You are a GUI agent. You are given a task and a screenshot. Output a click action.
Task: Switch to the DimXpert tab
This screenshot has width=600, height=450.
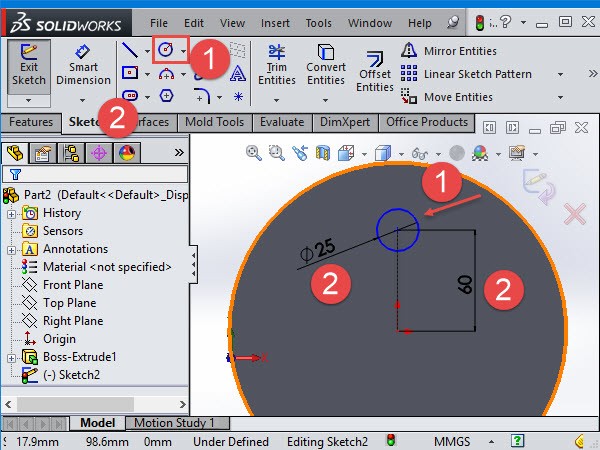coord(345,122)
